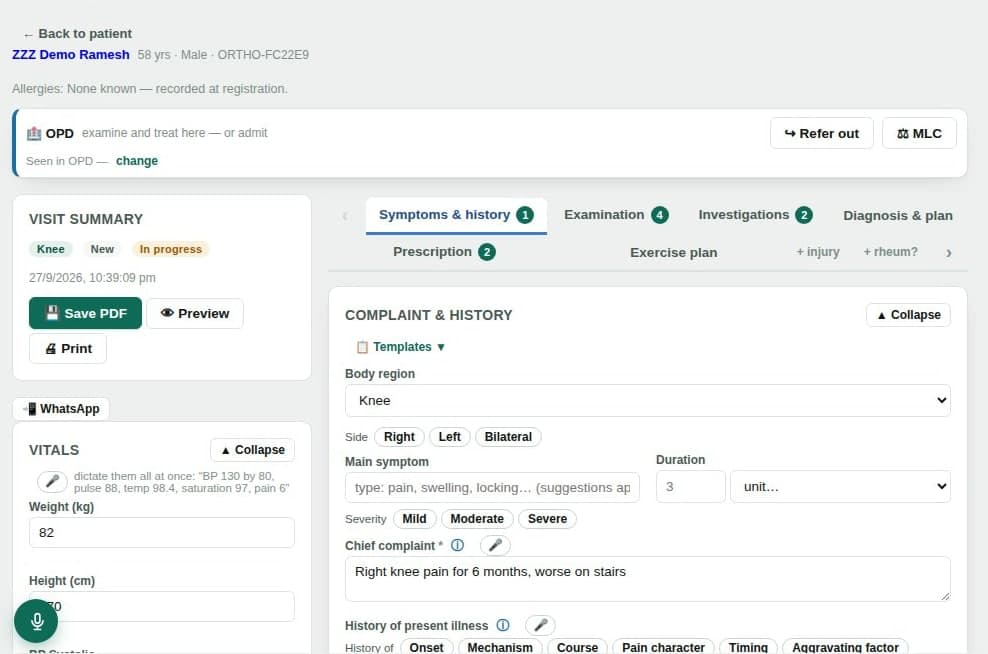Choose Moderate severity chip
This screenshot has height=654, width=988.
click(x=477, y=519)
